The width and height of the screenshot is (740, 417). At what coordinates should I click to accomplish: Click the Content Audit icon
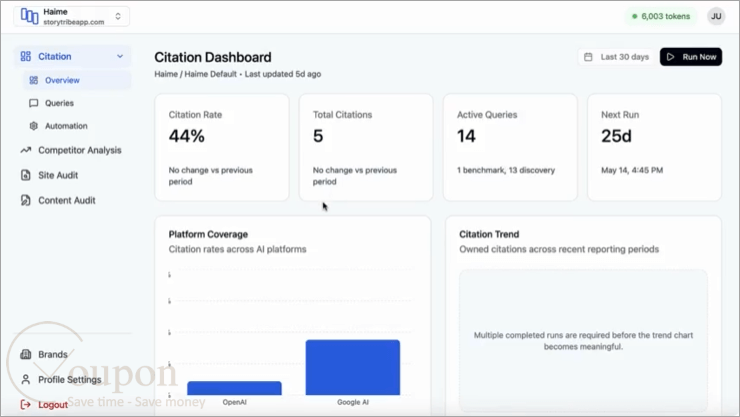coord(25,200)
